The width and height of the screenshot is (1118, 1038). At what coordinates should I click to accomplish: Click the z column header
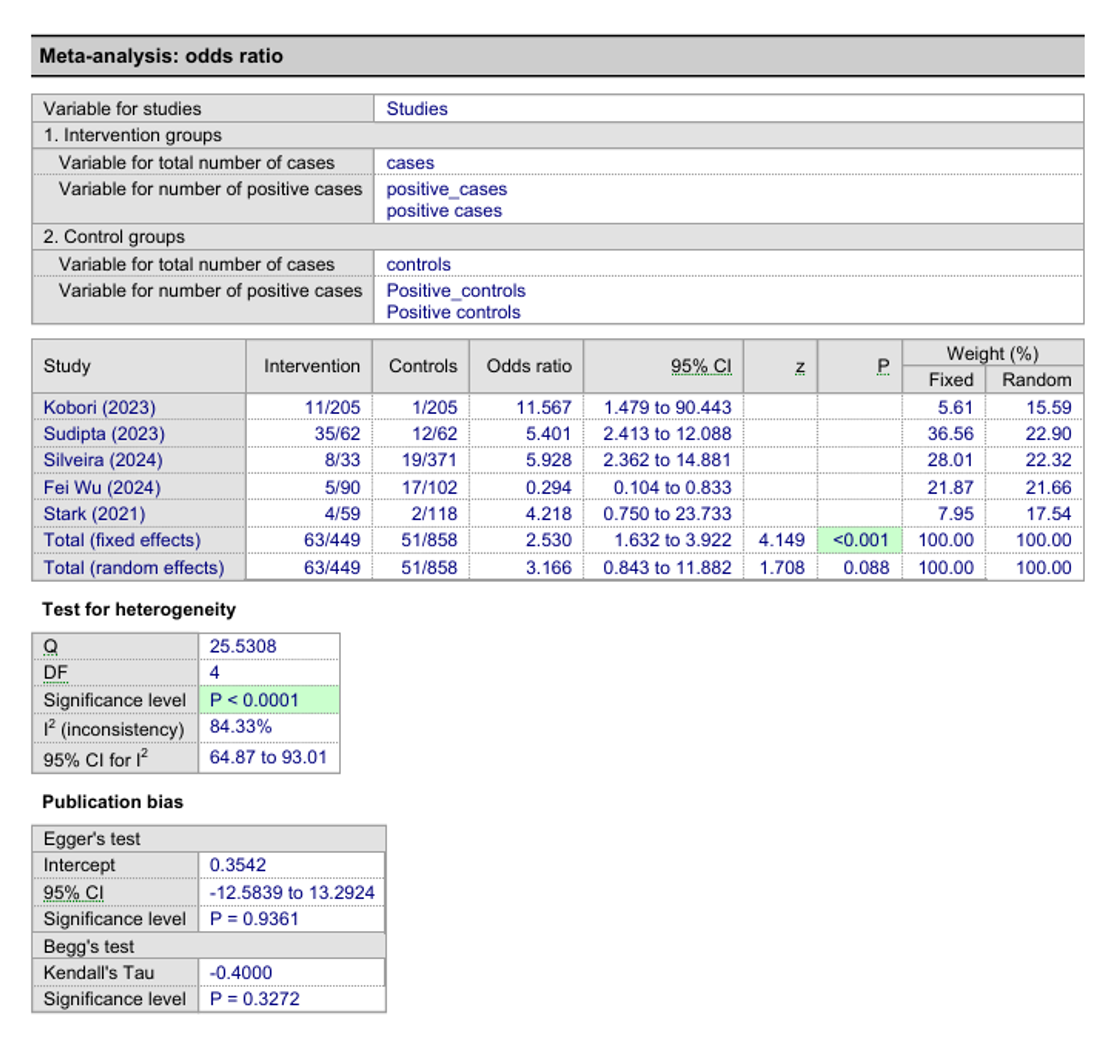(800, 366)
